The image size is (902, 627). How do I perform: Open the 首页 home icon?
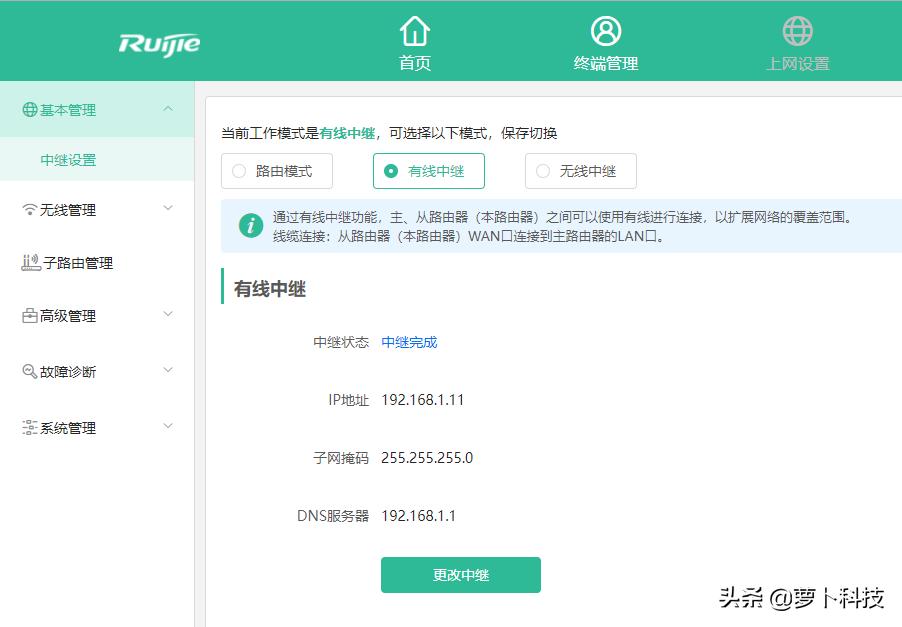(x=414, y=32)
